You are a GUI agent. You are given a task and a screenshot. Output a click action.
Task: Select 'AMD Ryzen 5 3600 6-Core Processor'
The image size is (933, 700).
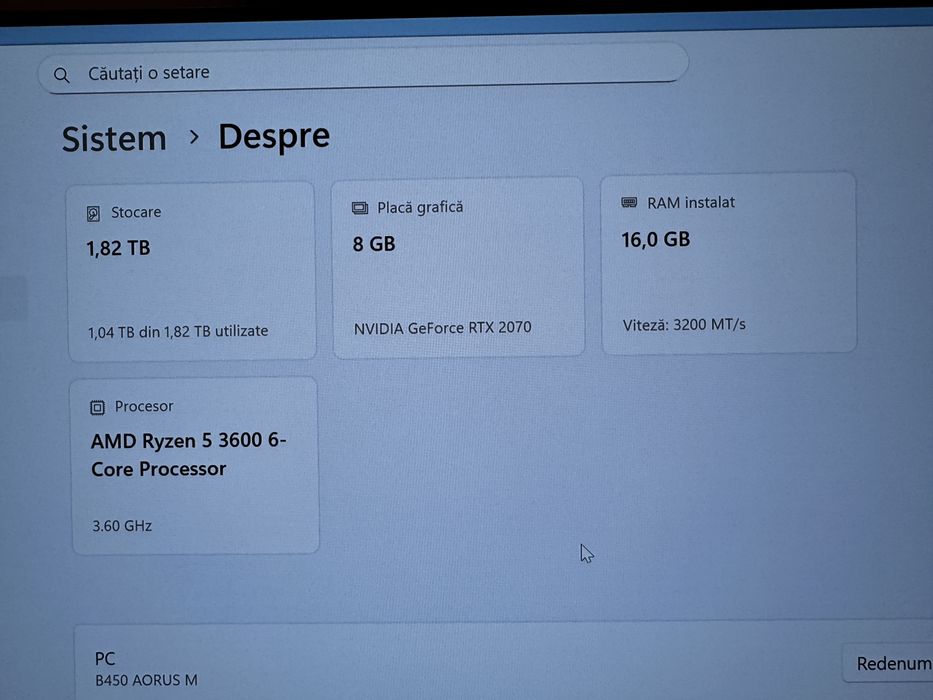pyautogui.click(x=189, y=455)
